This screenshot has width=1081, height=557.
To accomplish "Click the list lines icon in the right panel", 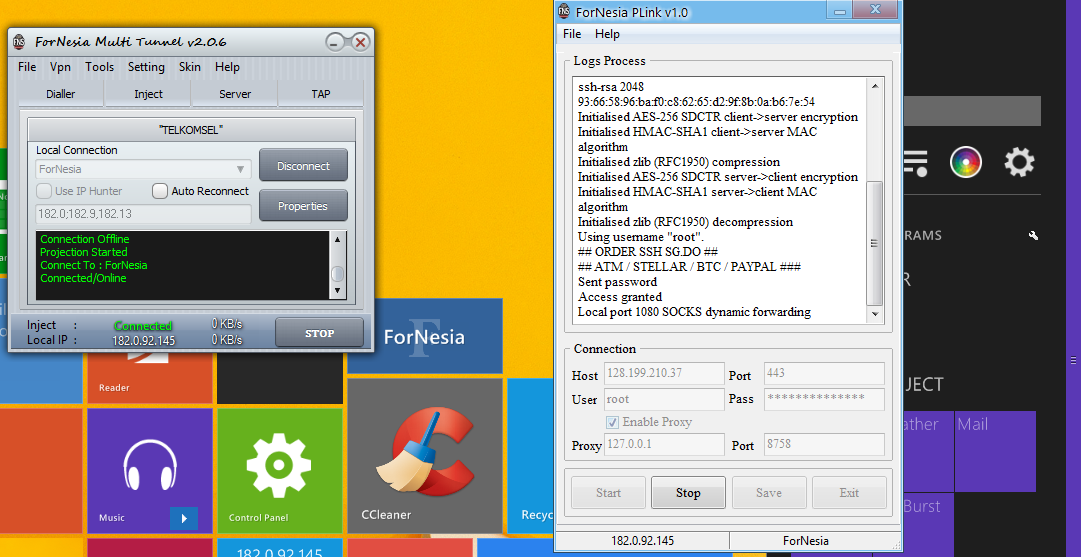I will click(x=915, y=163).
